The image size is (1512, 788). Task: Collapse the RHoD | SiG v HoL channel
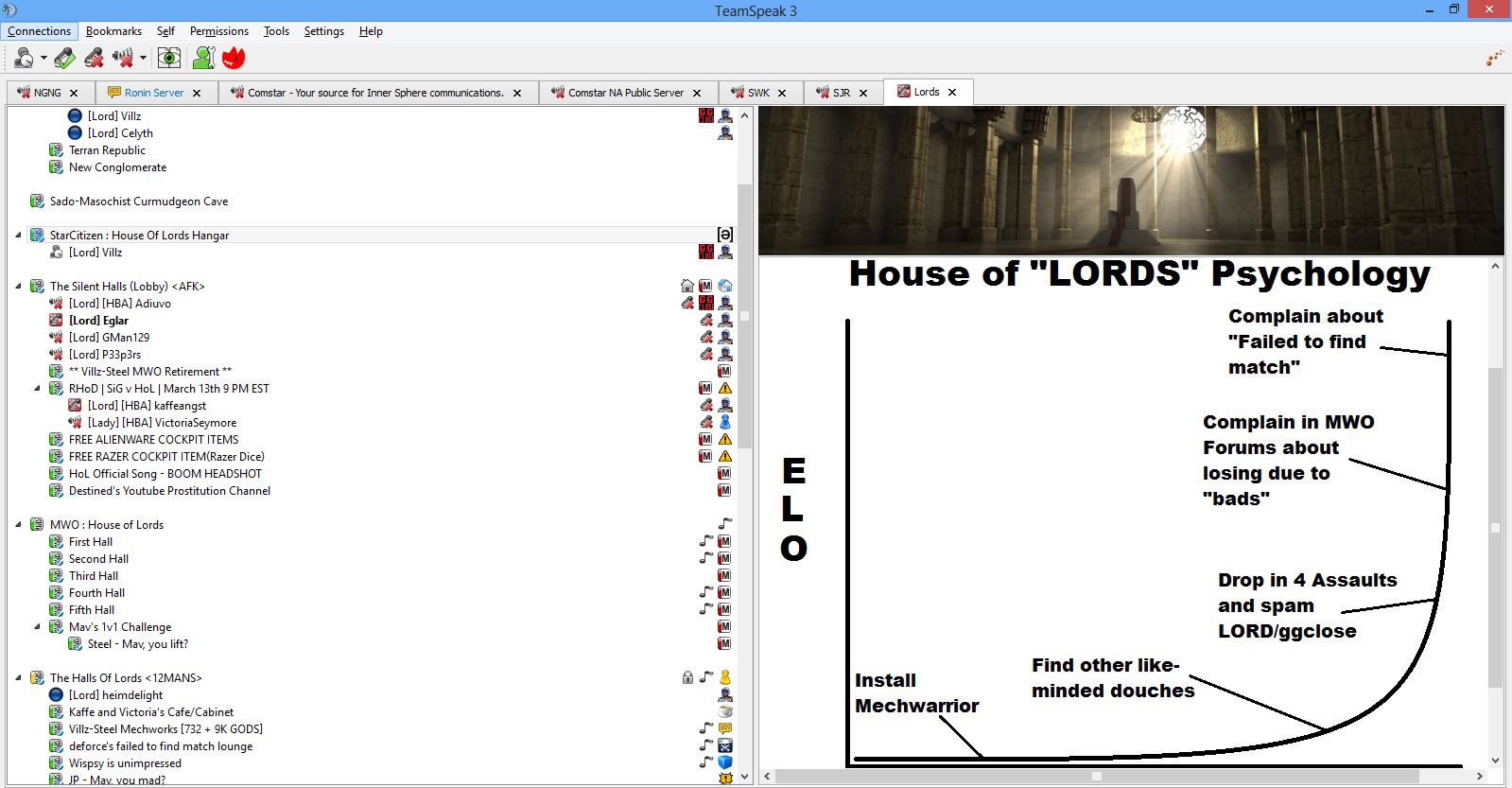(37, 388)
